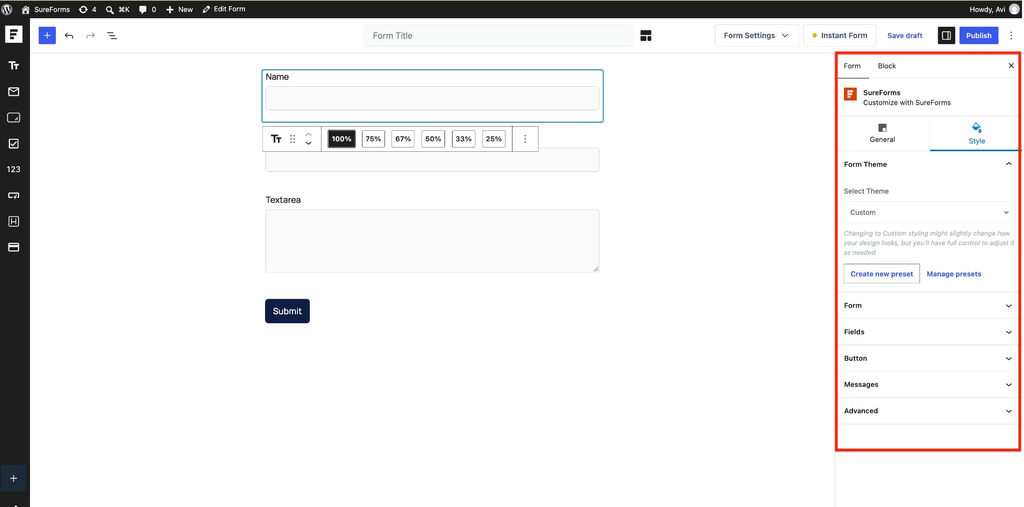The width and height of the screenshot is (1024, 507).
Task: Open the updates counter showing 4
Action: click(88, 9)
